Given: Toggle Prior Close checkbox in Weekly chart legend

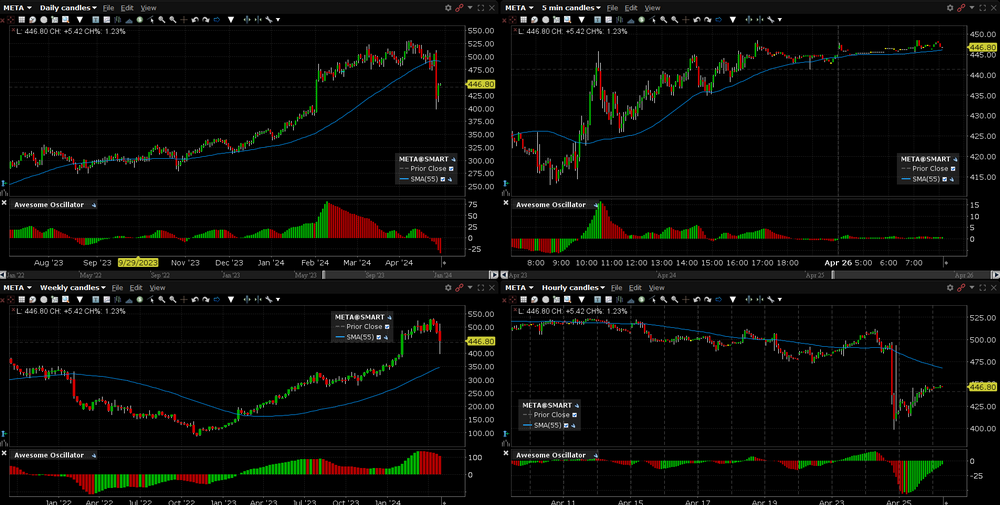Looking at the screenshot, I should pos(386,326).
